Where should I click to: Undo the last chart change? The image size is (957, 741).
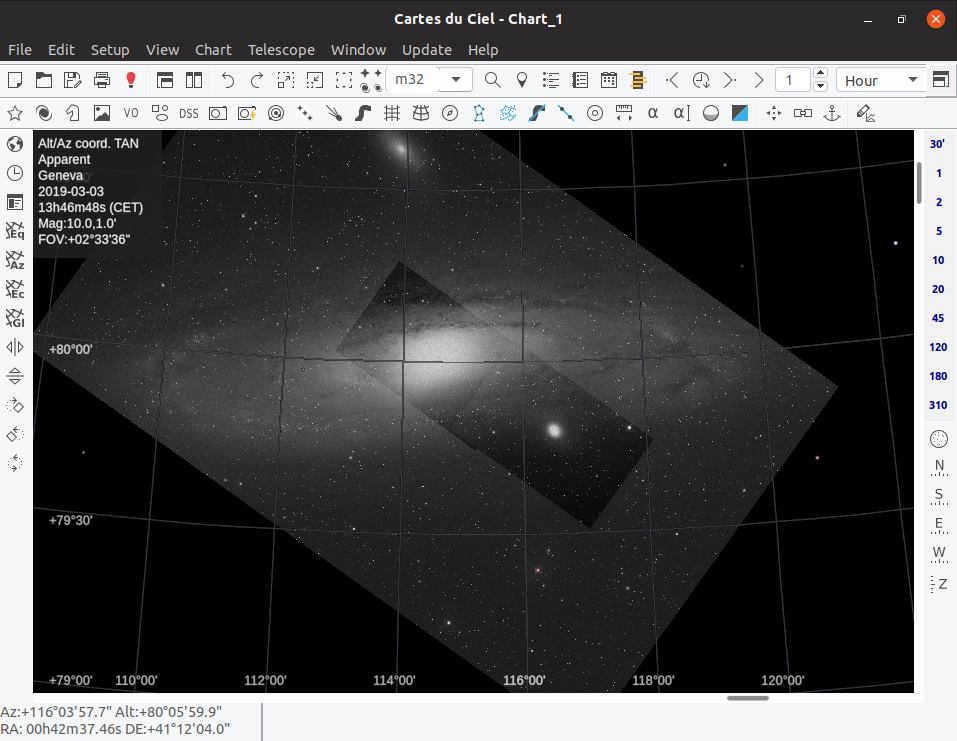[228, 80]
